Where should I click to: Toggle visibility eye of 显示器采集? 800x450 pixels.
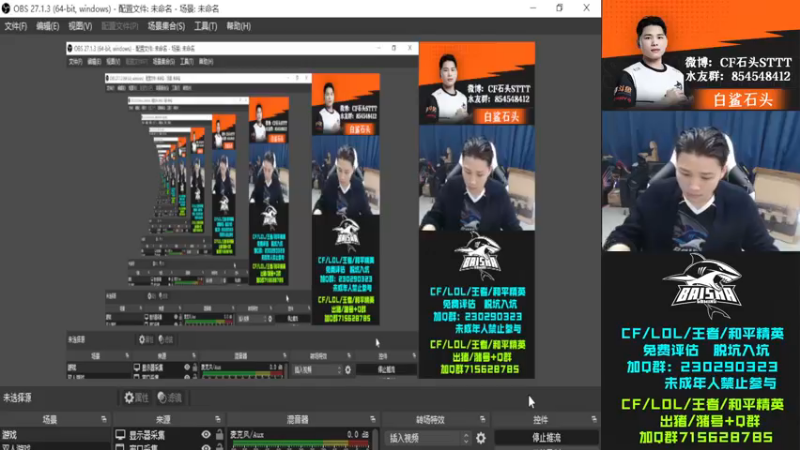click(206, 435)
